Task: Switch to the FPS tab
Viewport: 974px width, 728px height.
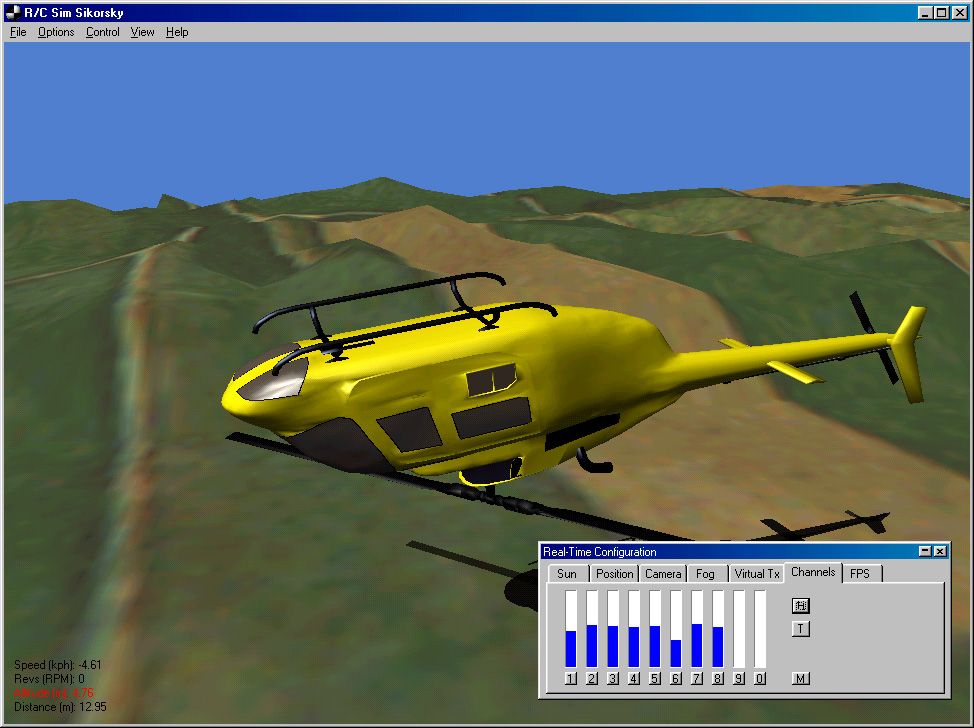Action: click(861, 573)
